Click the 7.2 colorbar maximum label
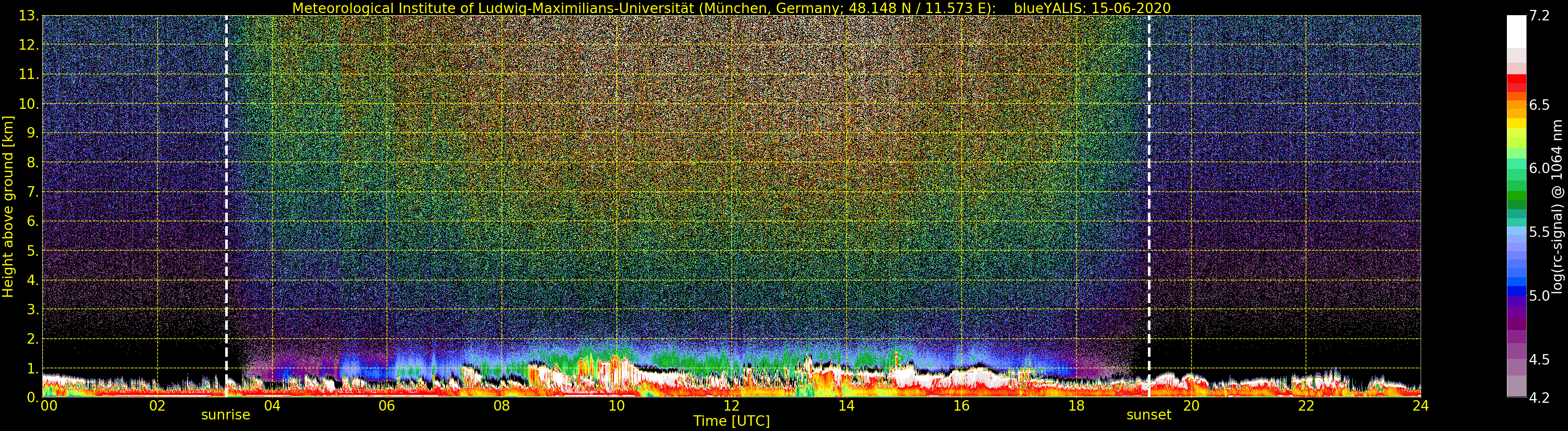1568x431 pixels. pos(1539,16)
